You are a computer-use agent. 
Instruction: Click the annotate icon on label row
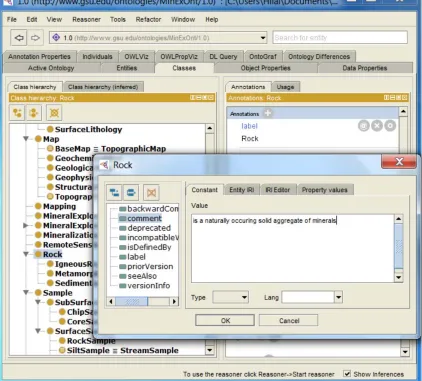coord(364,126)
